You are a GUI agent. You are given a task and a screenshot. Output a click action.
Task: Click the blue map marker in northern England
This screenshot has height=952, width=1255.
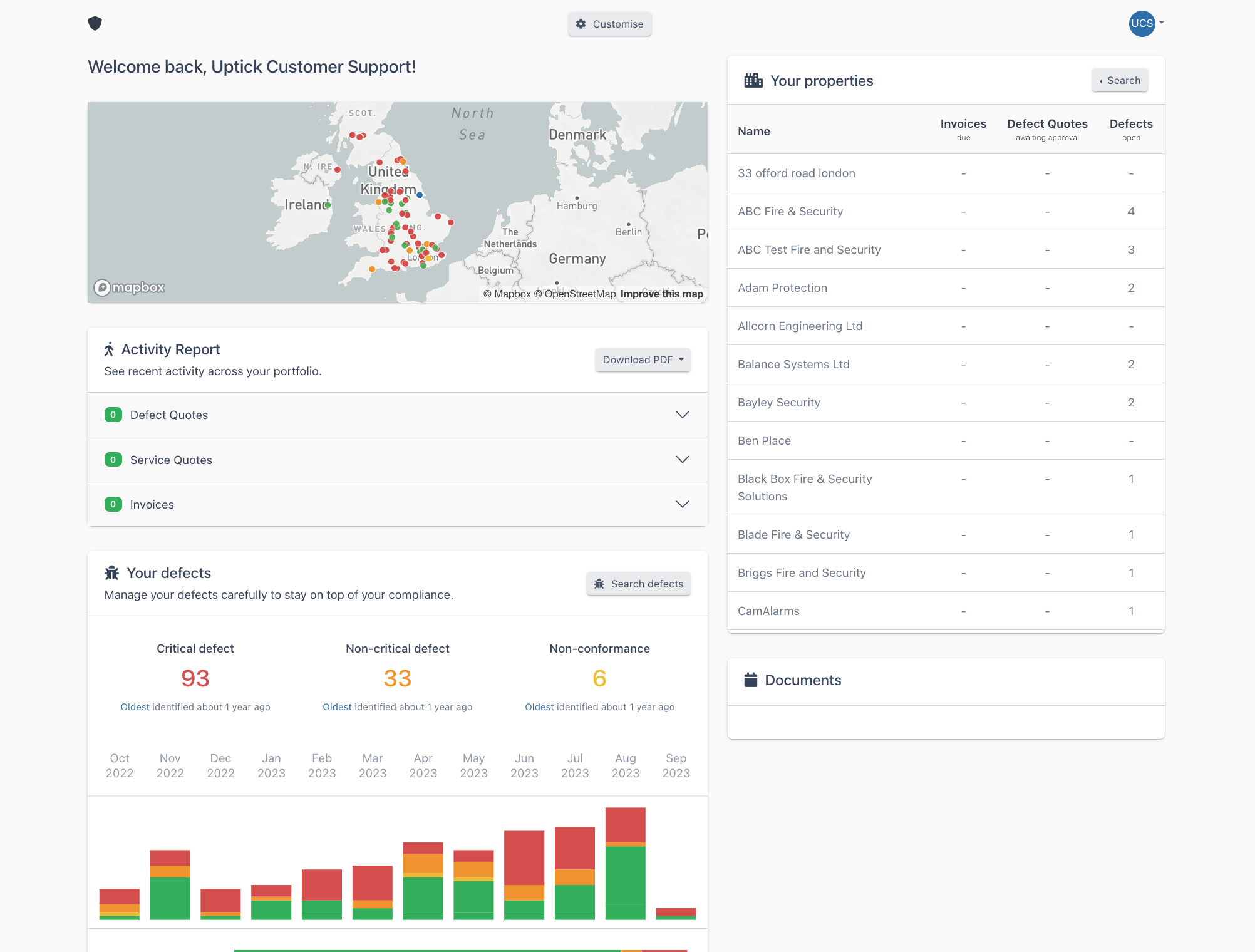(420, 195)
